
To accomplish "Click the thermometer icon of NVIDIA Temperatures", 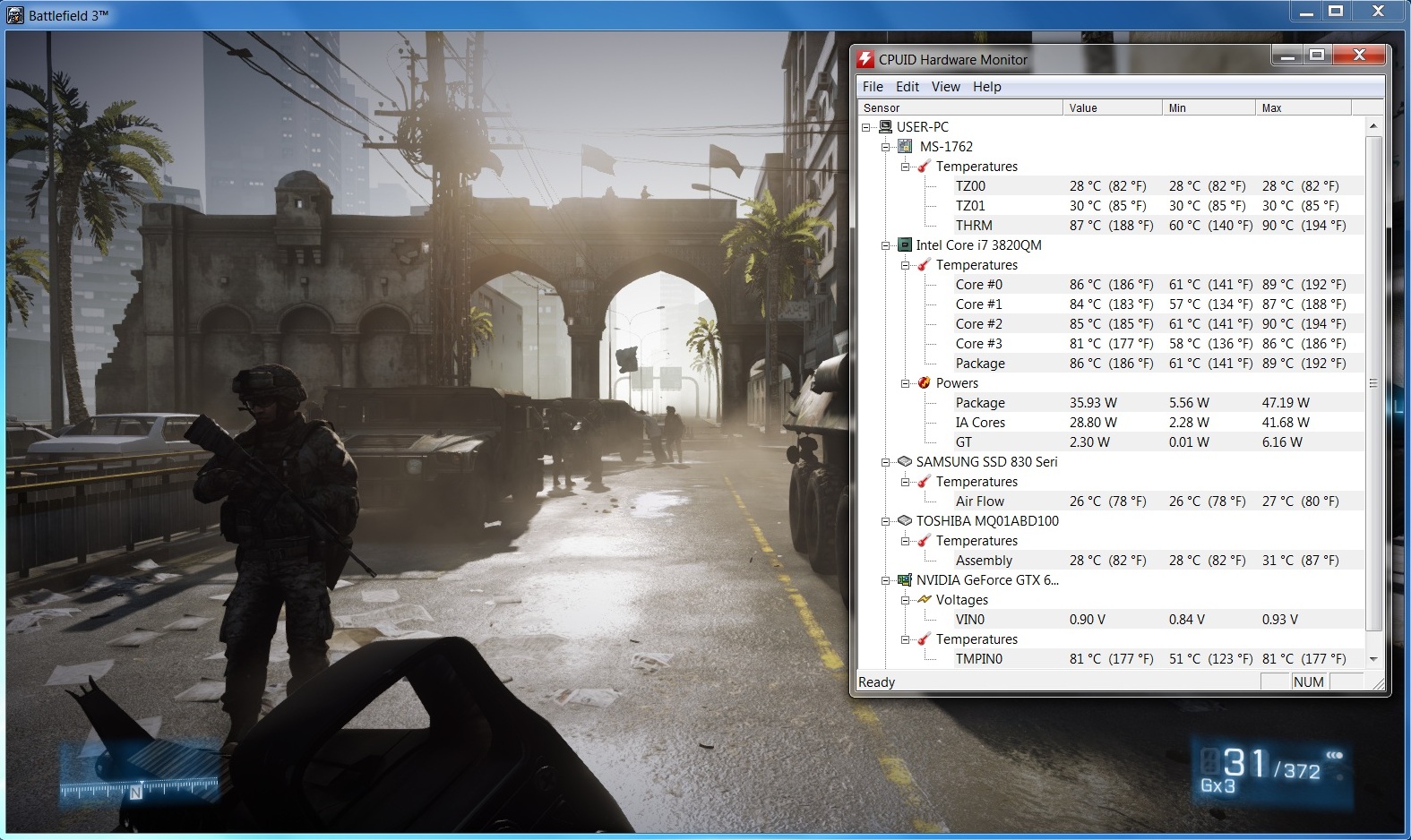I will (925, 639).
